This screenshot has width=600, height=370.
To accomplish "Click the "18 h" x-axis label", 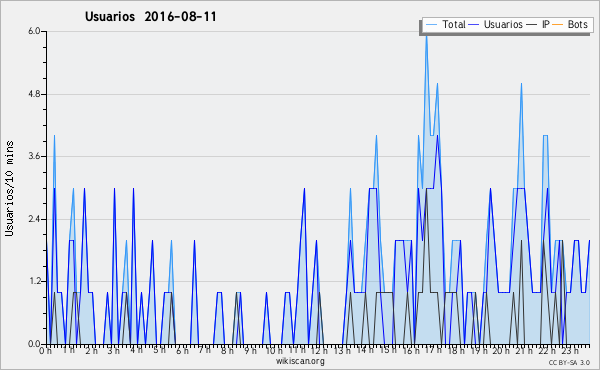I will point(456,350).
